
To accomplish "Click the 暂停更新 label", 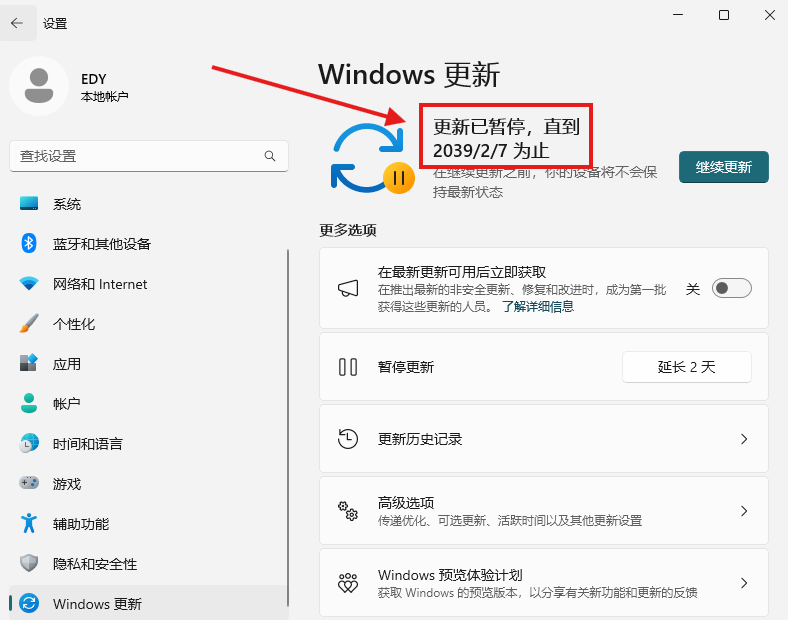I will tap(406, 367).
